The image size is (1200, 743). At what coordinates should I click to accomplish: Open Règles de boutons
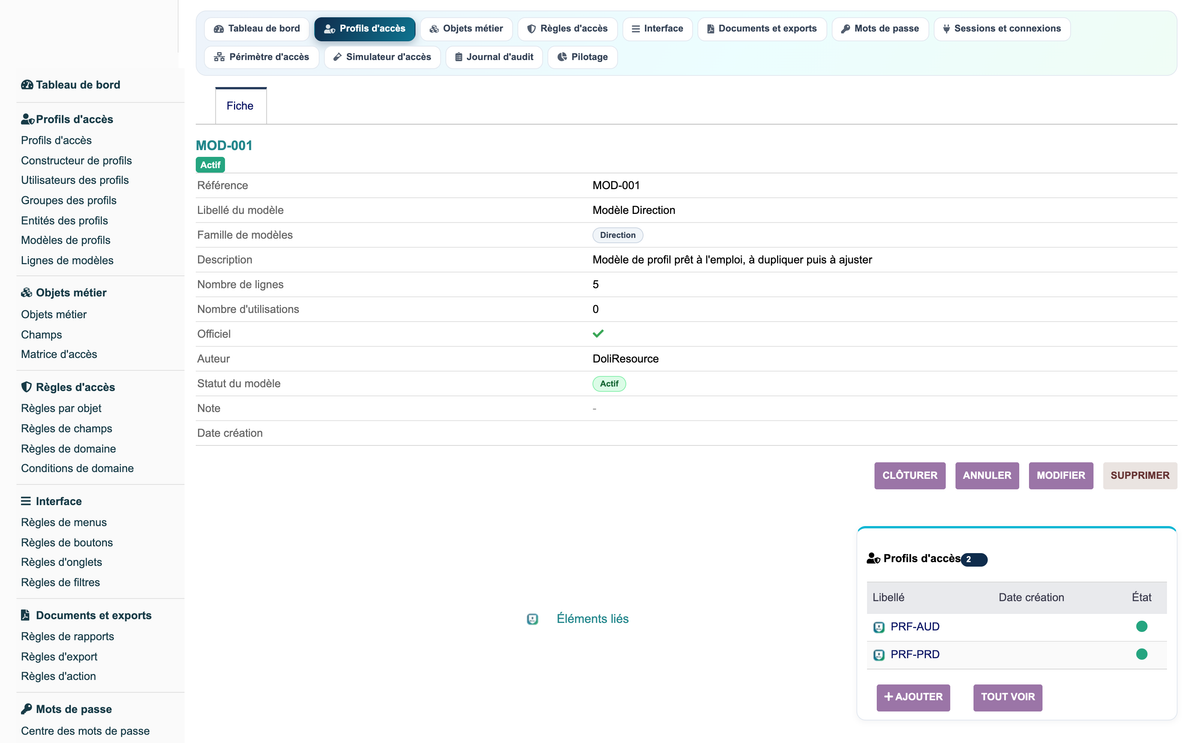point(67,543)
